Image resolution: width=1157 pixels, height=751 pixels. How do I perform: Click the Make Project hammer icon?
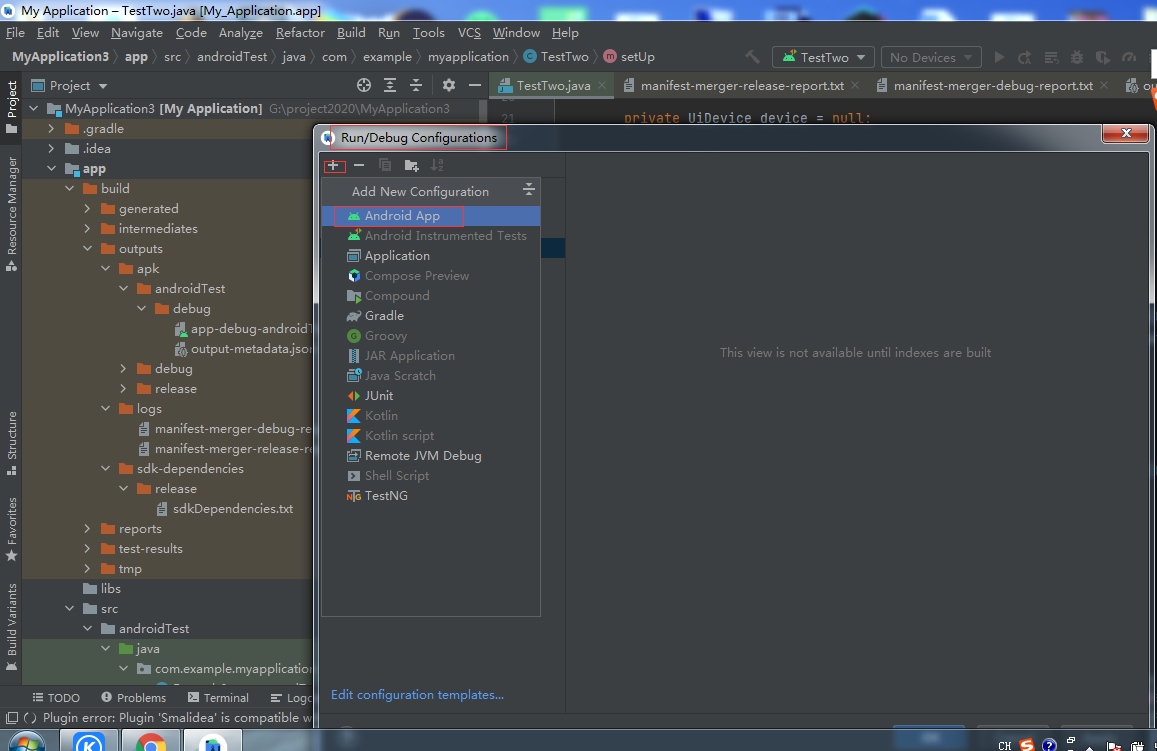(x=752, y=57)
